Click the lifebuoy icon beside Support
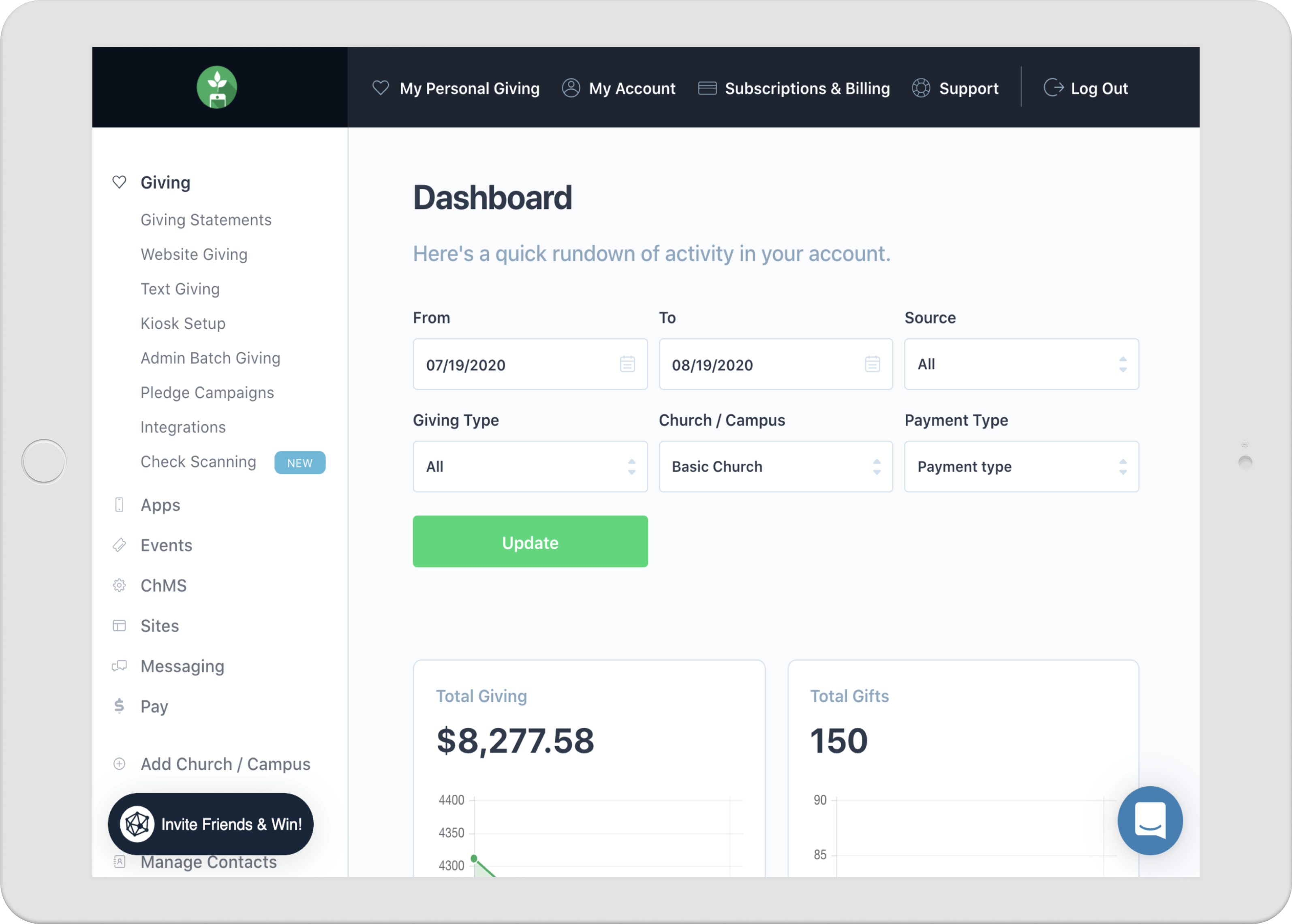 click(x=921, y=88)
